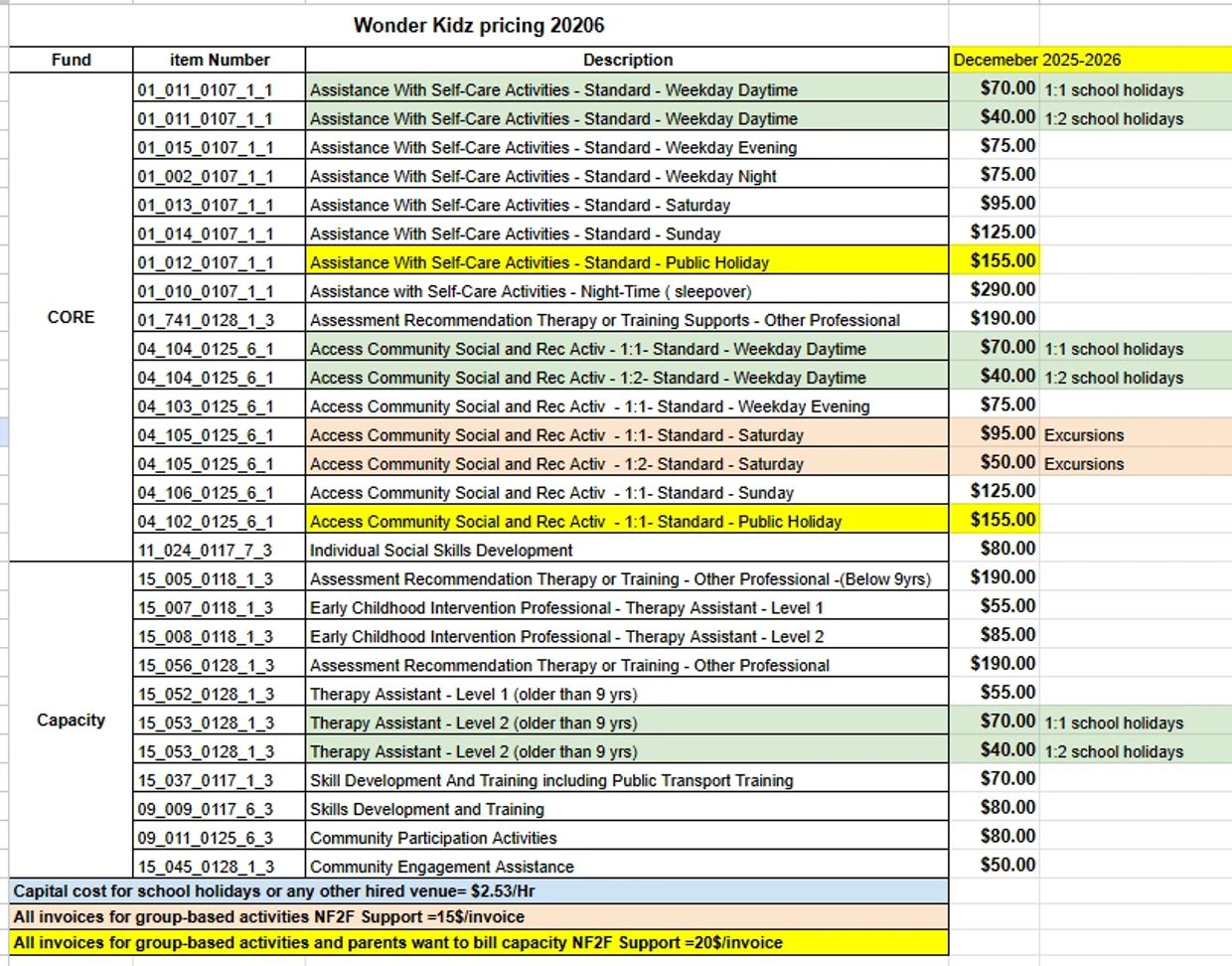Viewport: 1232px width, 966px height.
Task: Select the item Number header cell
Action: click(220, 60)
